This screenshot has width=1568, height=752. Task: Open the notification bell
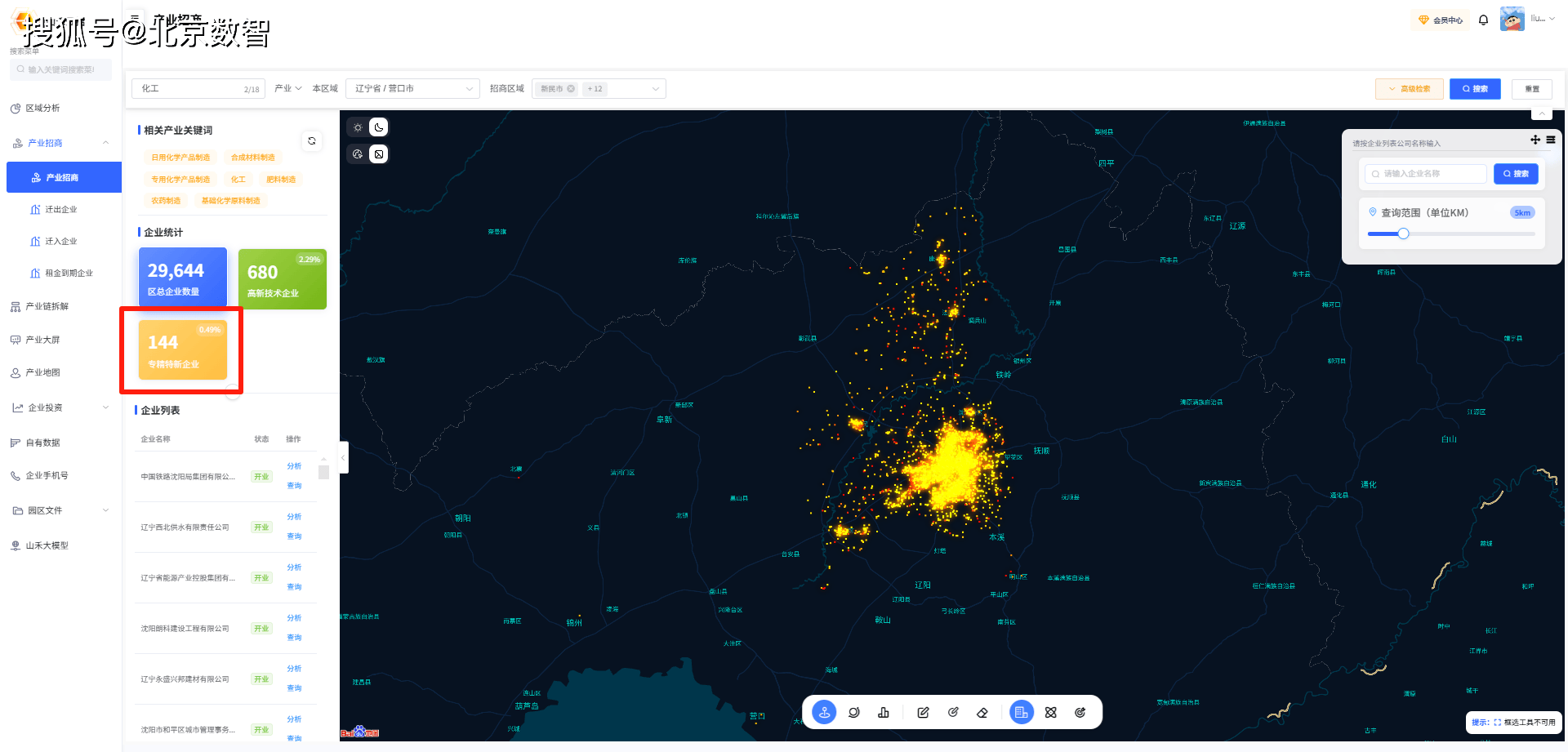1483,20
